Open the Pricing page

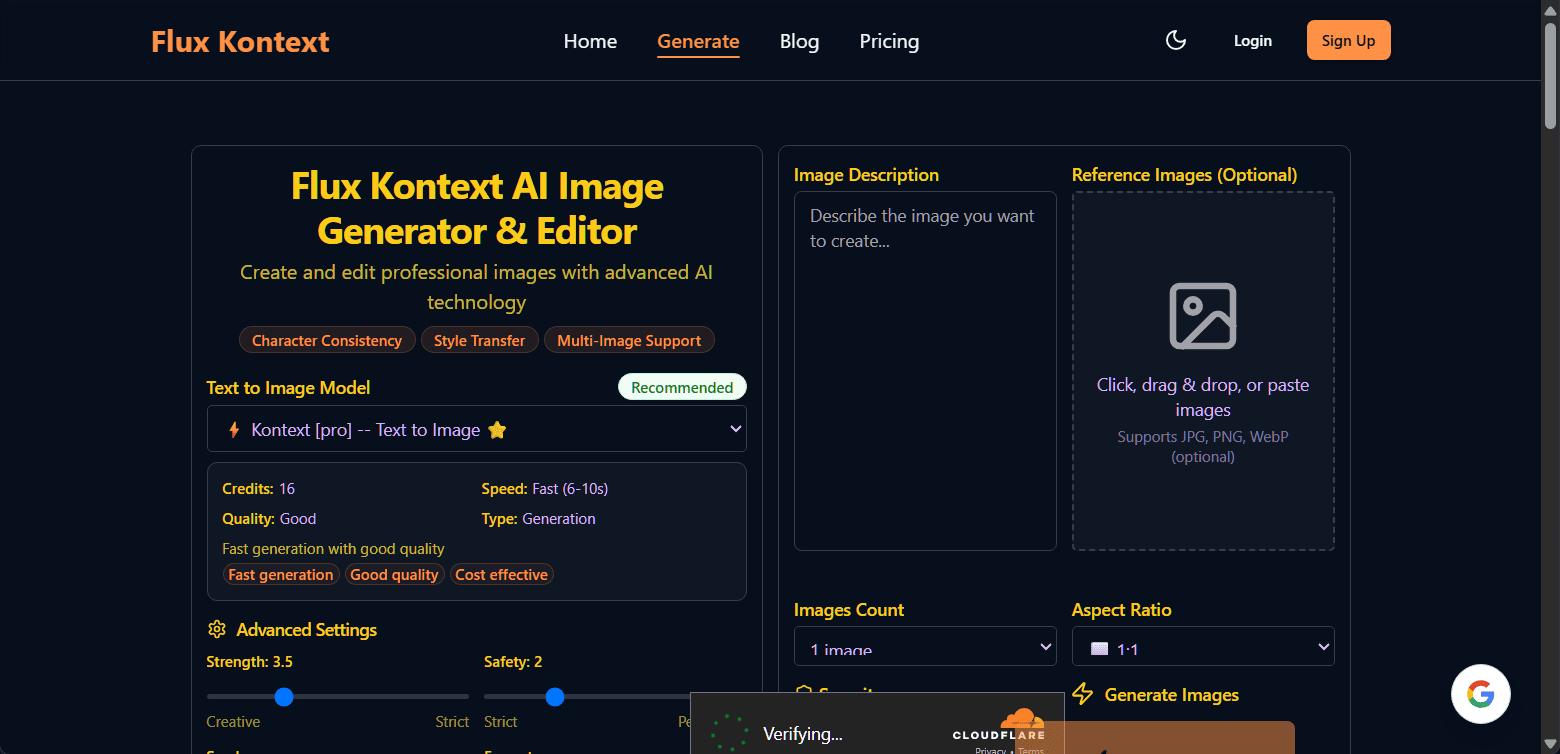tap(889, 41)
